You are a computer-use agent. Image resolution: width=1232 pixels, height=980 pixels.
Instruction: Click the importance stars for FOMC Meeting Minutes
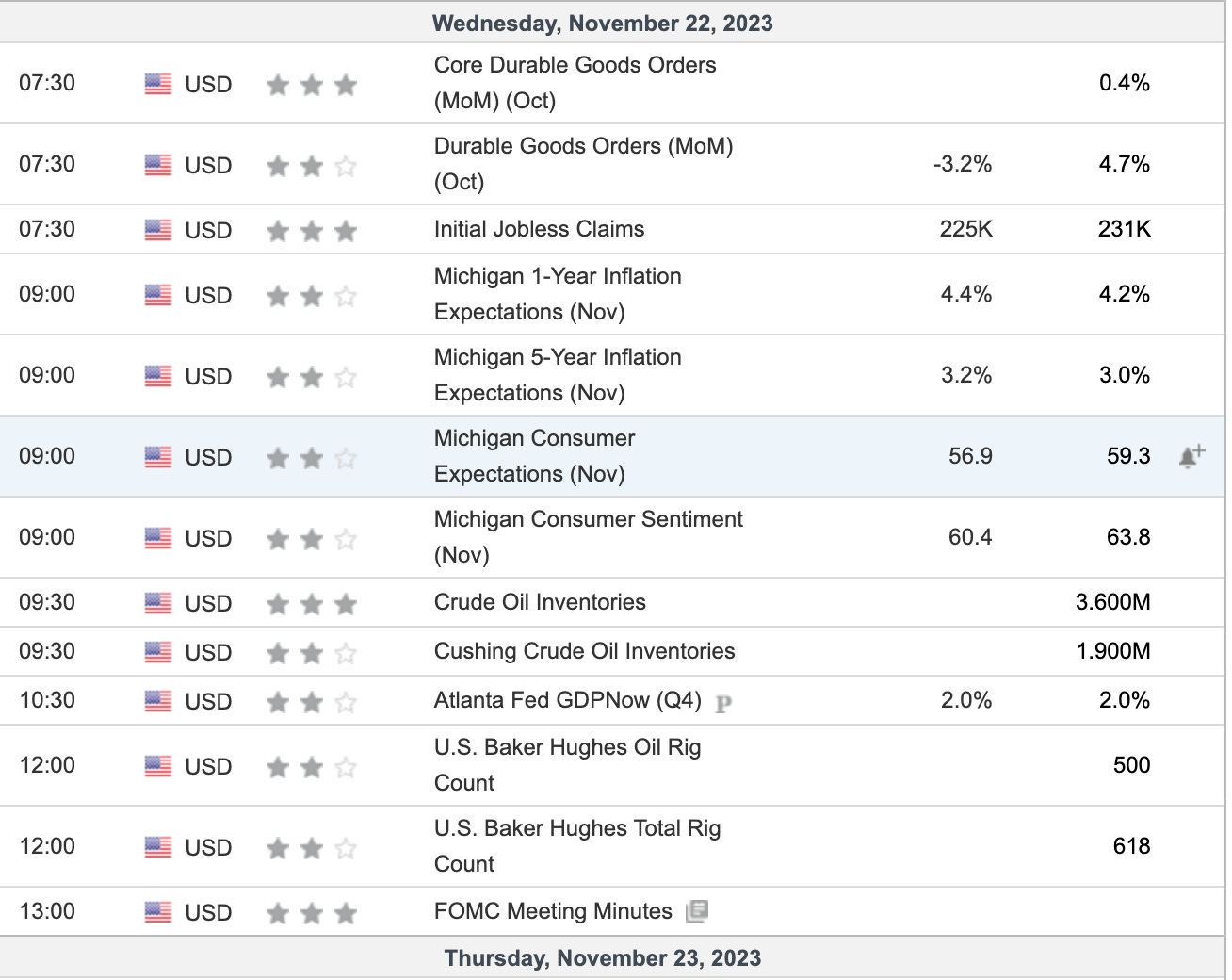pyautogui.click(x=312, y=913)
